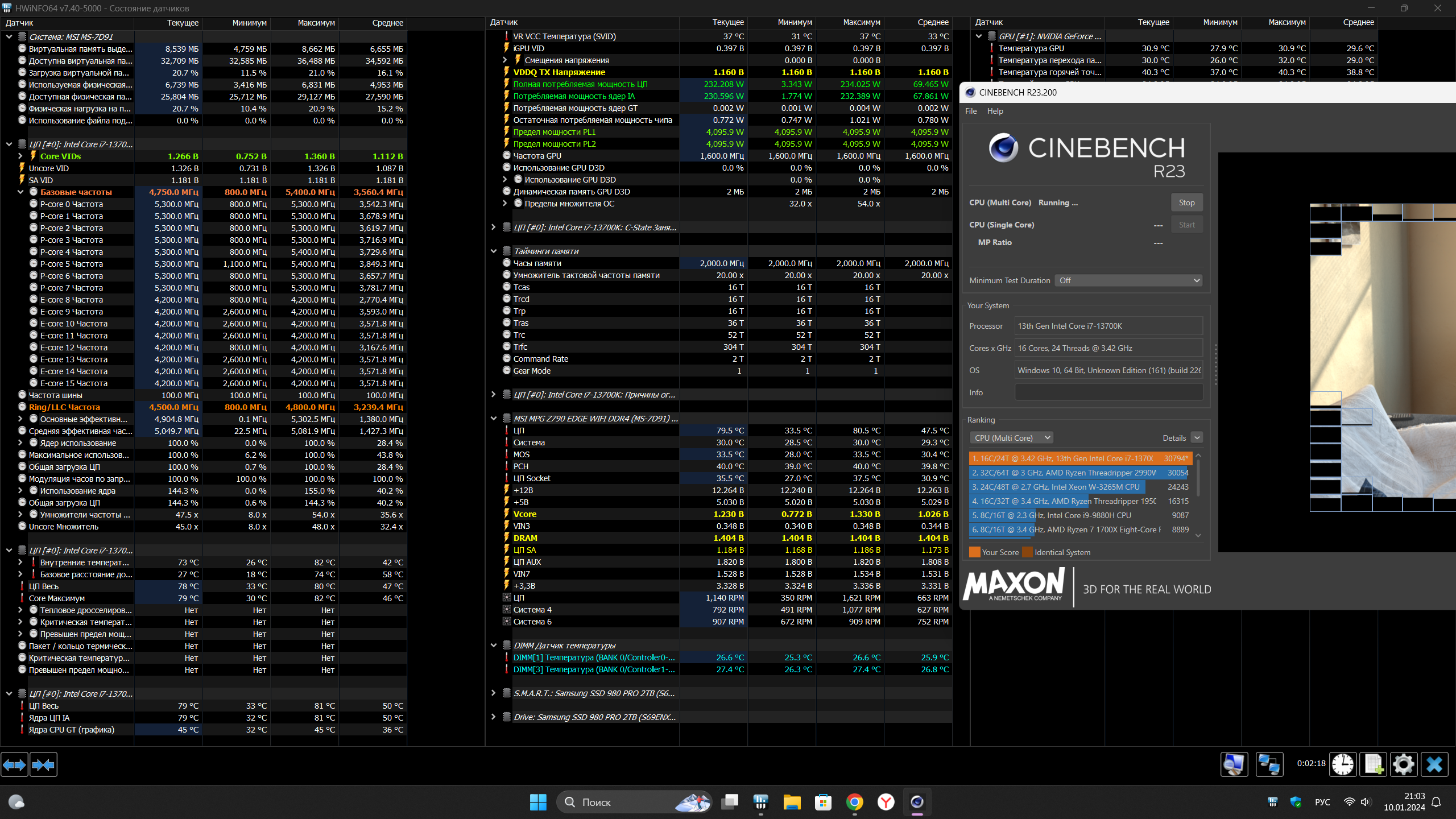
Task: Open the Cinebench File menu
Action: point(971,111)
